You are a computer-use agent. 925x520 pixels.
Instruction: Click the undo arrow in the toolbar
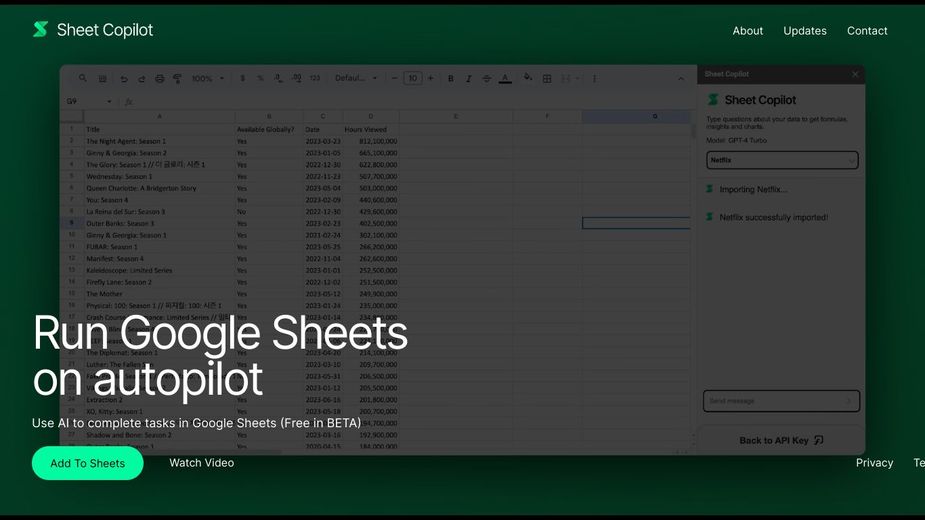124,78
